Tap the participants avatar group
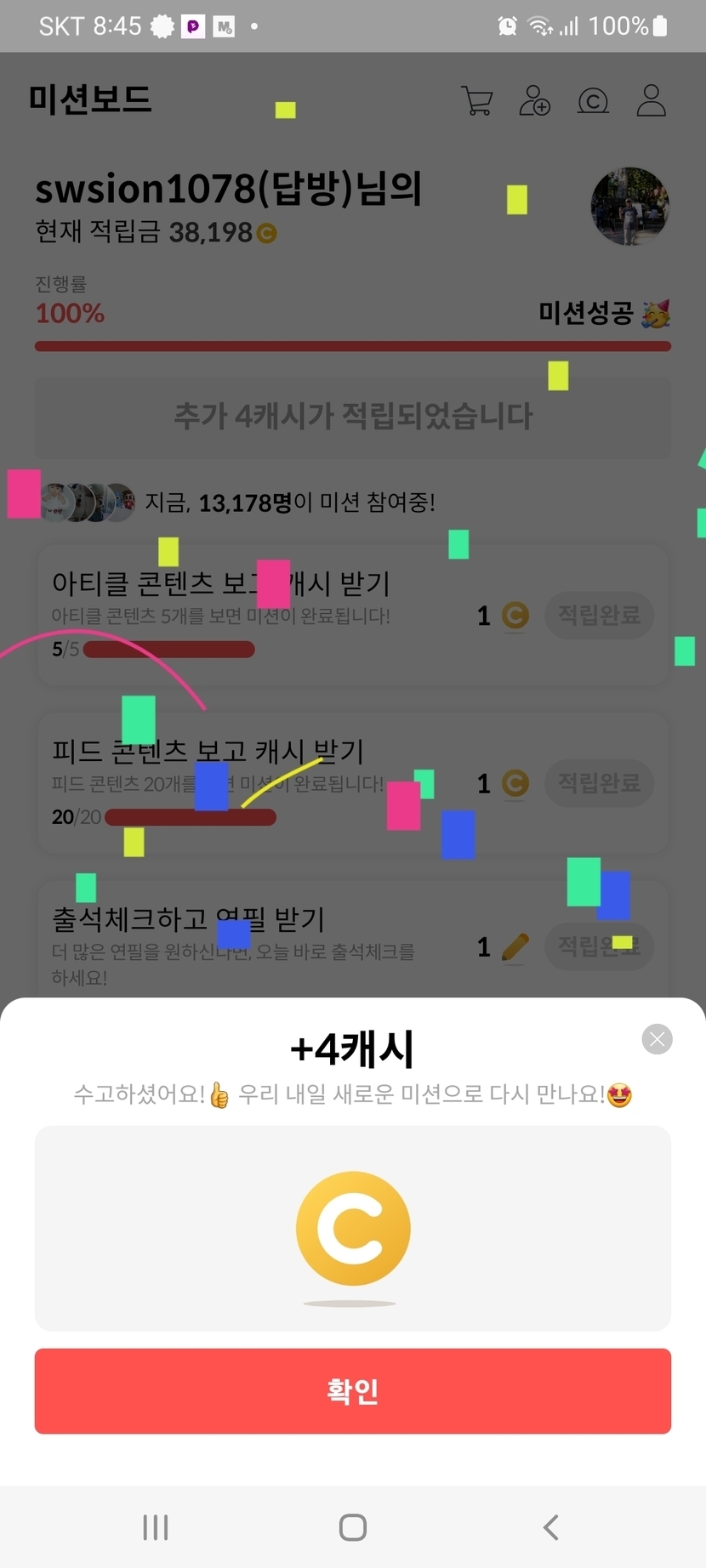The image size is (706, 1568). [x=88, y=503]
